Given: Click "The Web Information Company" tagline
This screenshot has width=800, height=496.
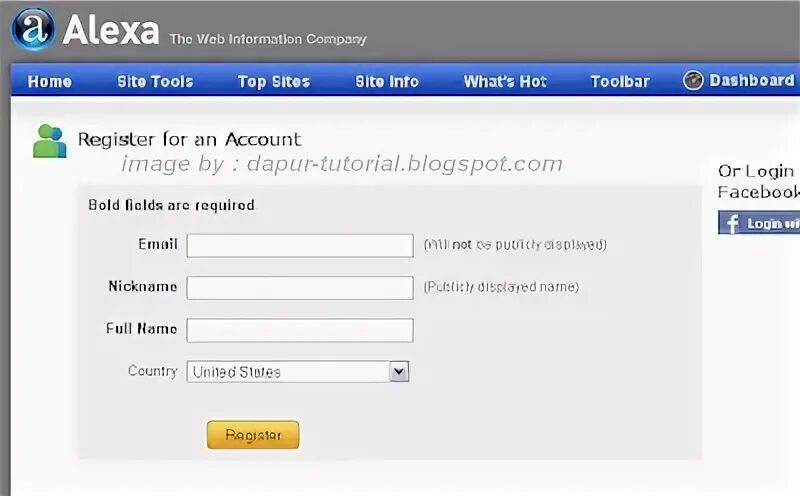Looking at the screenshot, I should click(x=268, y=39).
